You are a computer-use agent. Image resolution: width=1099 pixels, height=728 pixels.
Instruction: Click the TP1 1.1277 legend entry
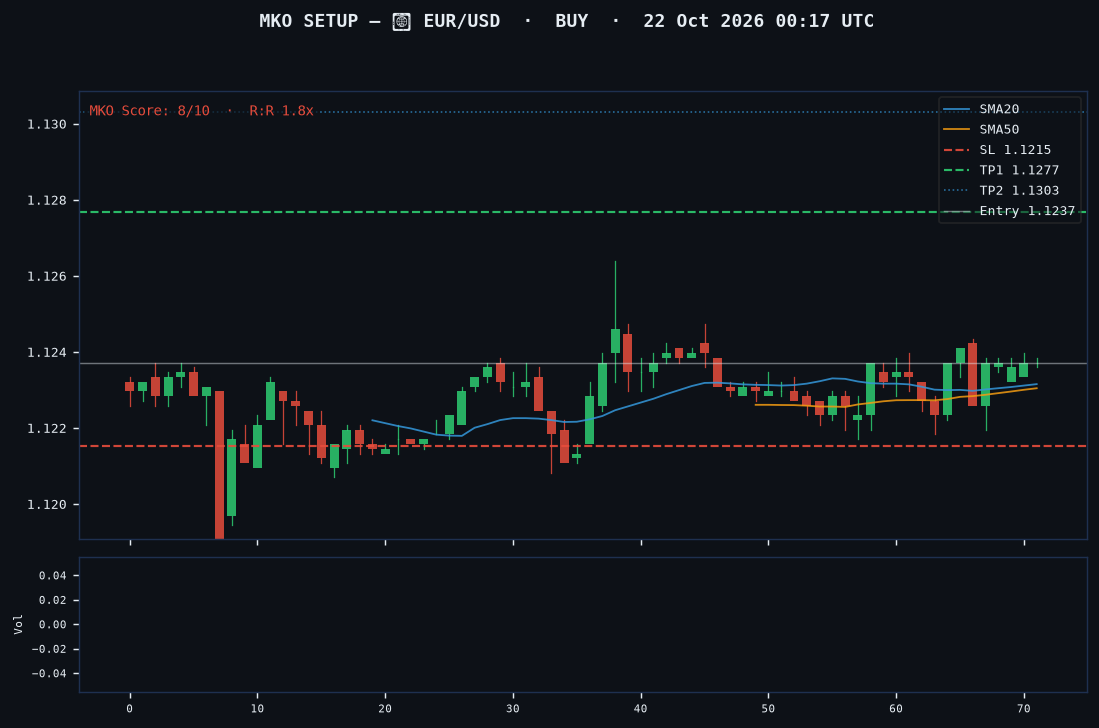point(1002,170)
